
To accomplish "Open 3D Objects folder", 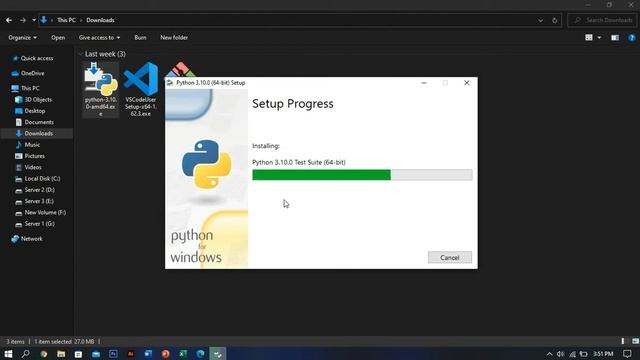I will [33, 100].
